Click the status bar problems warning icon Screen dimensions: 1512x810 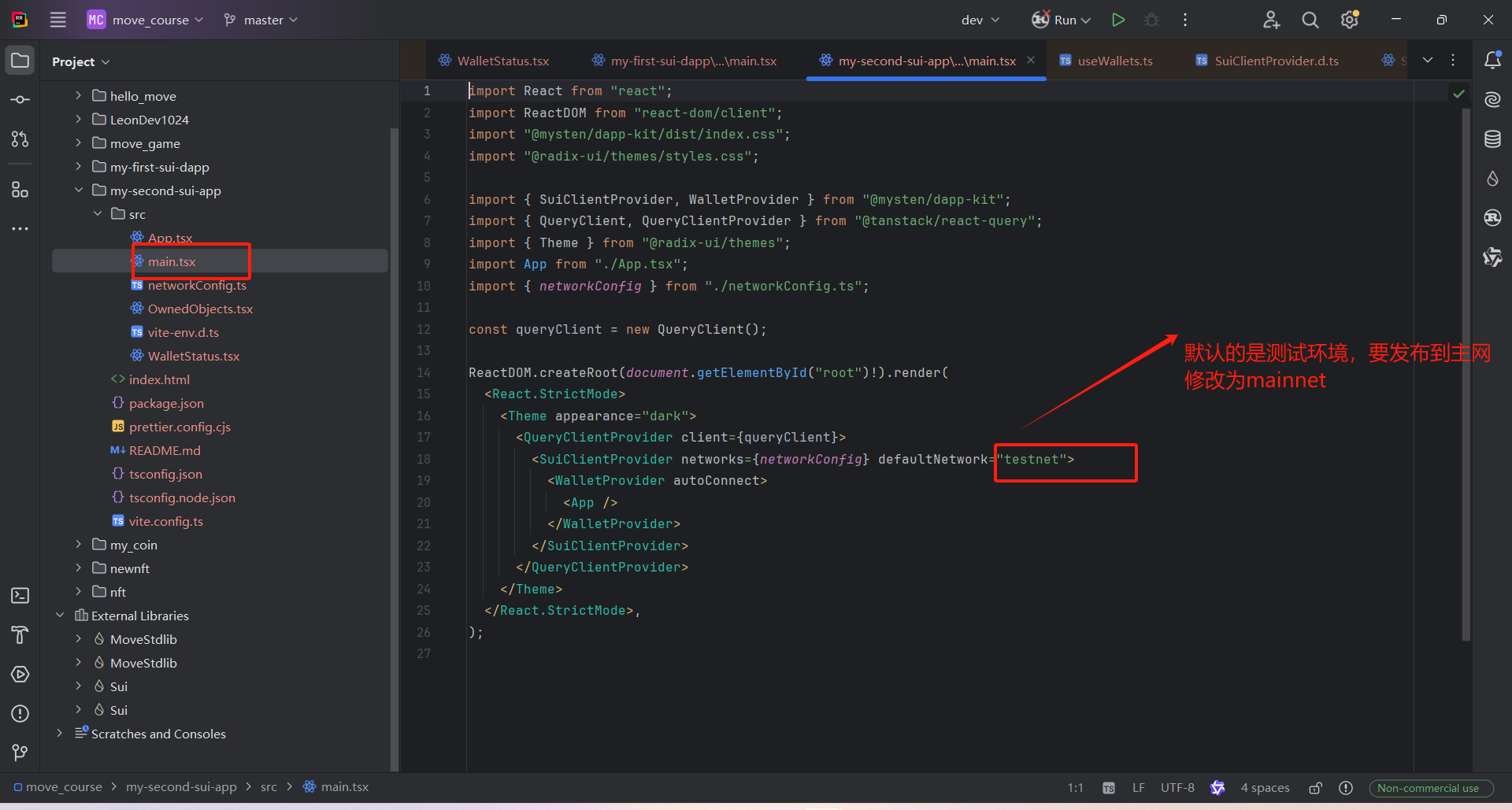pos(1346,788)
